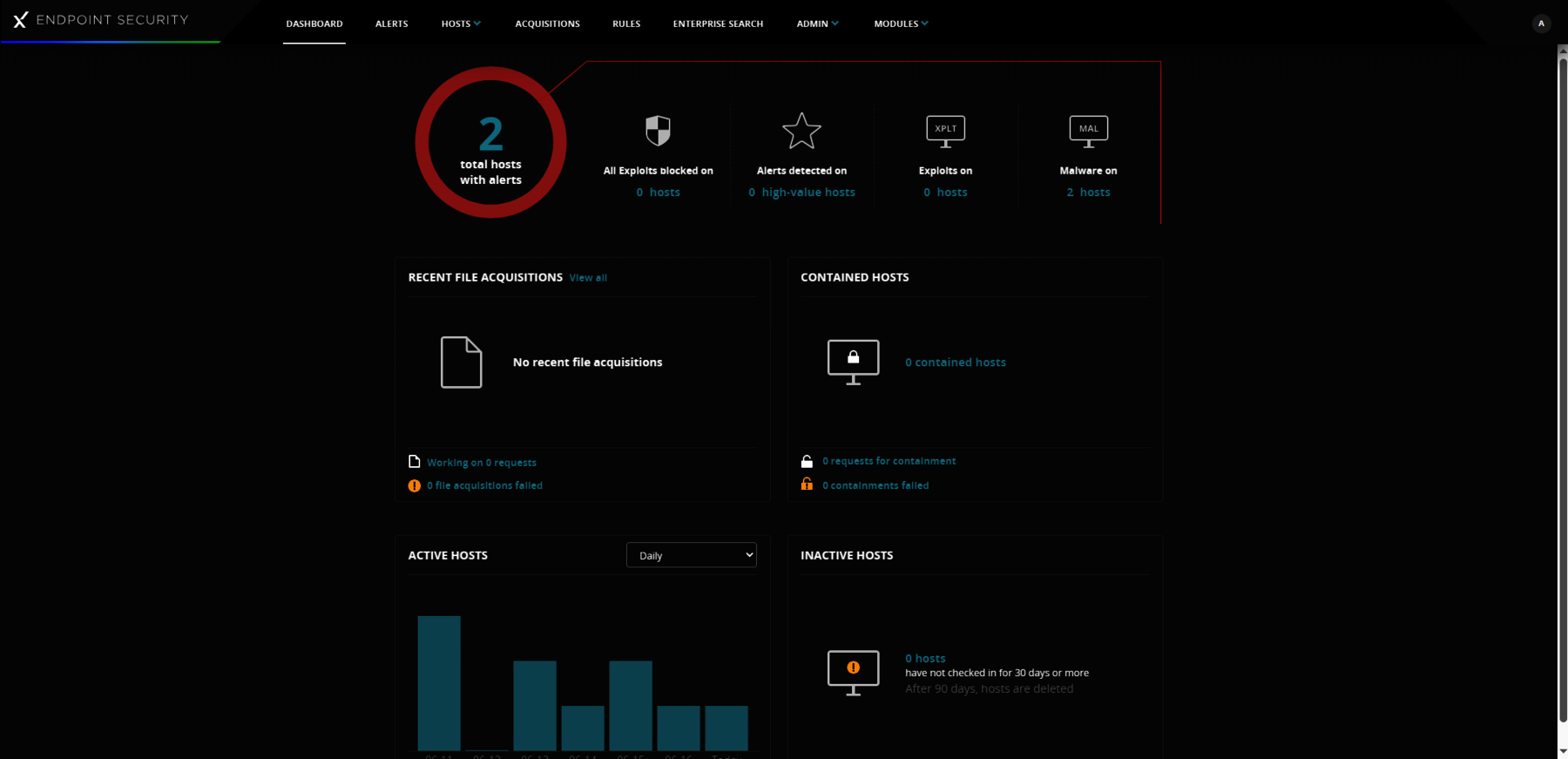Go to the Alerts tab
Screen dimensions: 1568x759
391,24
